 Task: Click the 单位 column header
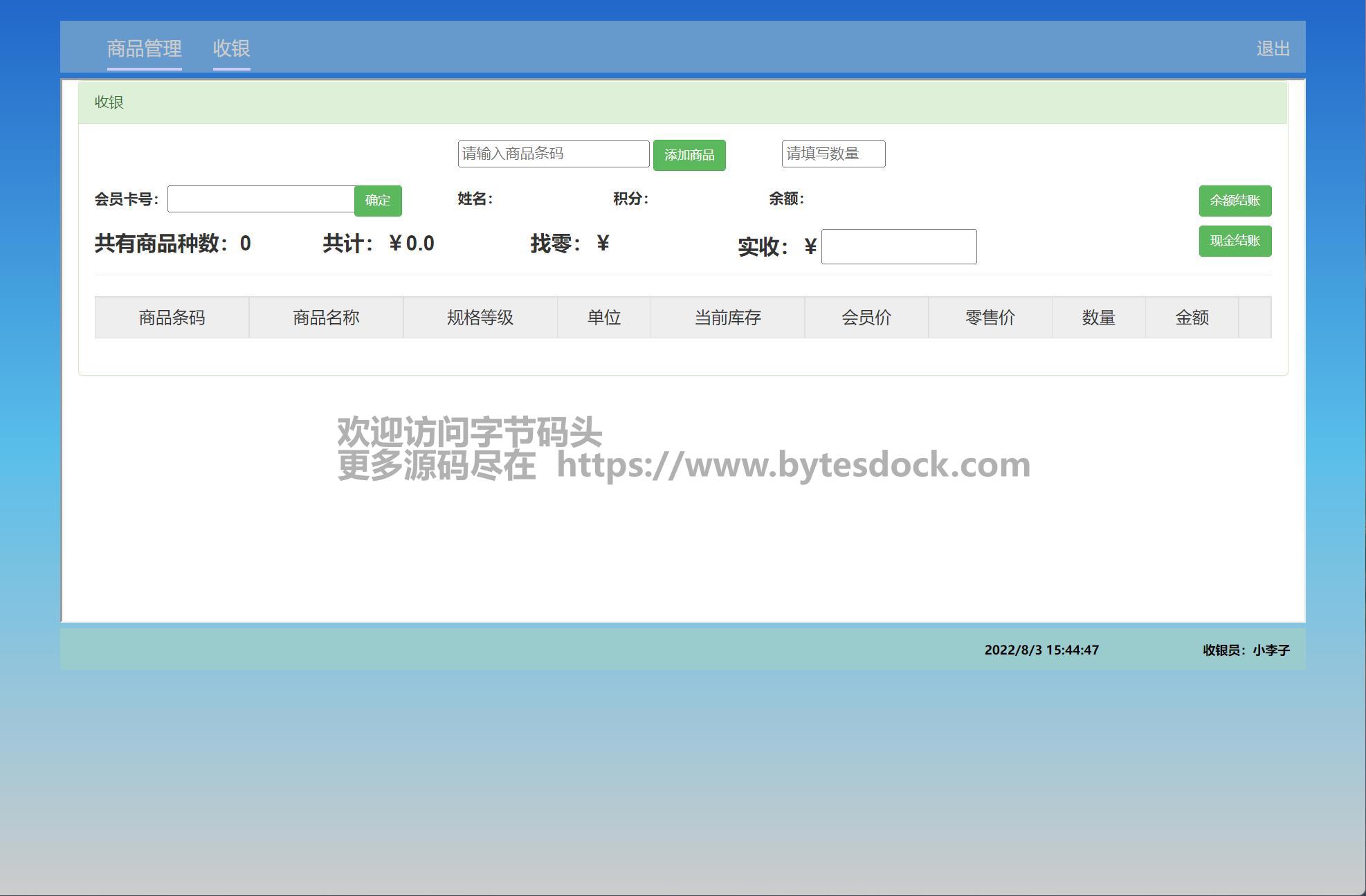pos(603,318)
